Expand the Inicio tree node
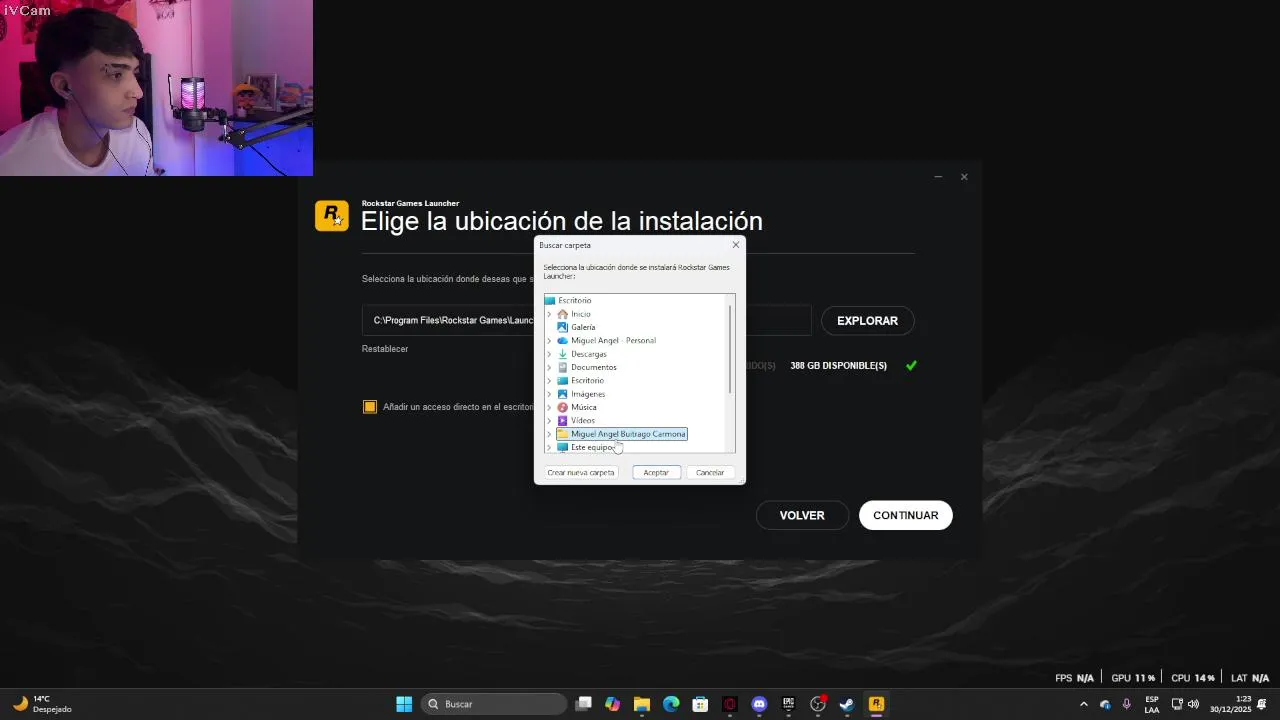1280x720 pixels. (549, 314)
